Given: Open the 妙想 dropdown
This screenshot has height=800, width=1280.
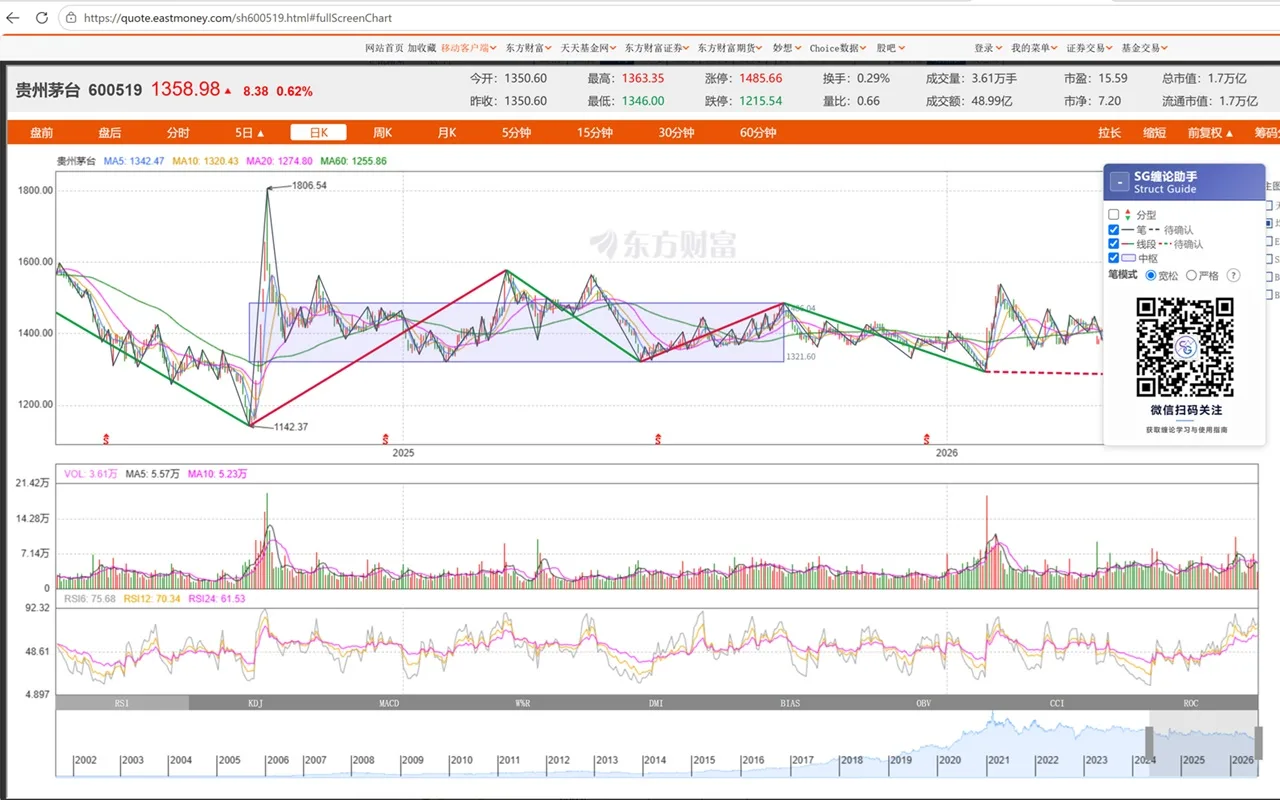Looking at the screenshot, I should pos(786,48).
